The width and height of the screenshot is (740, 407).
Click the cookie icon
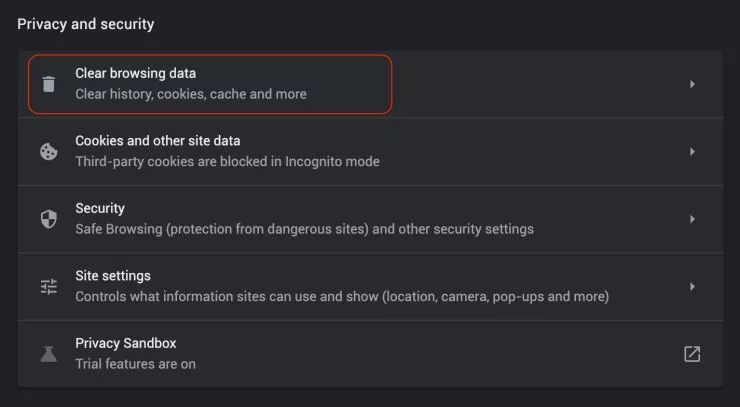(x=48, y=152)
